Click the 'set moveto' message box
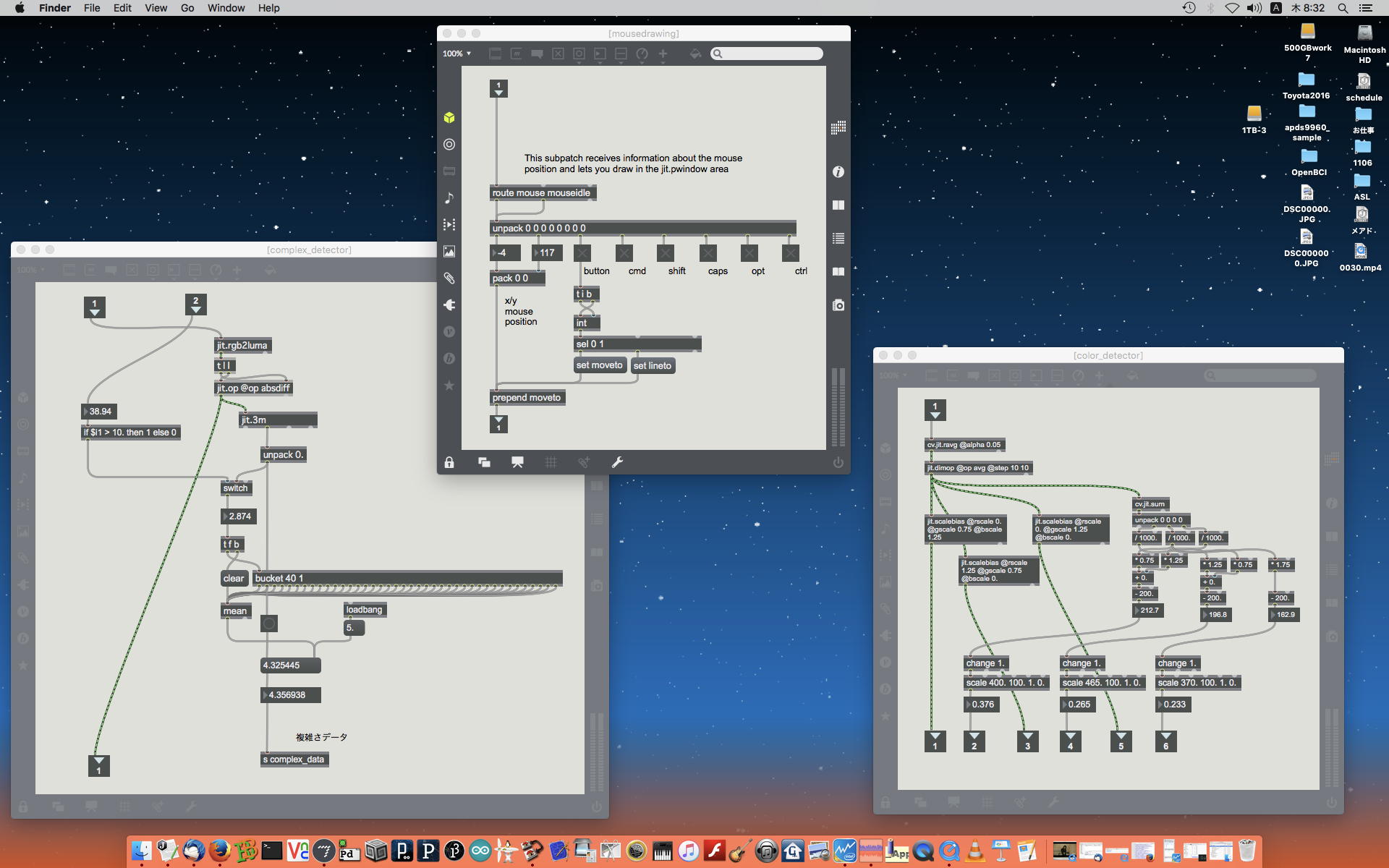The width and height of the screenshot is (1389, 868). (599, 365)
